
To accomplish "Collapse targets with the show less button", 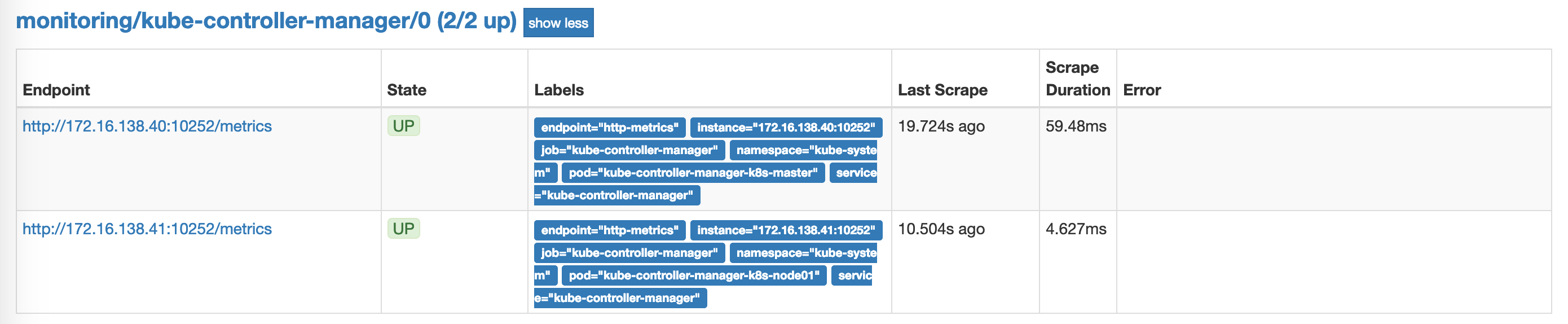I will [x=558, y=23].
